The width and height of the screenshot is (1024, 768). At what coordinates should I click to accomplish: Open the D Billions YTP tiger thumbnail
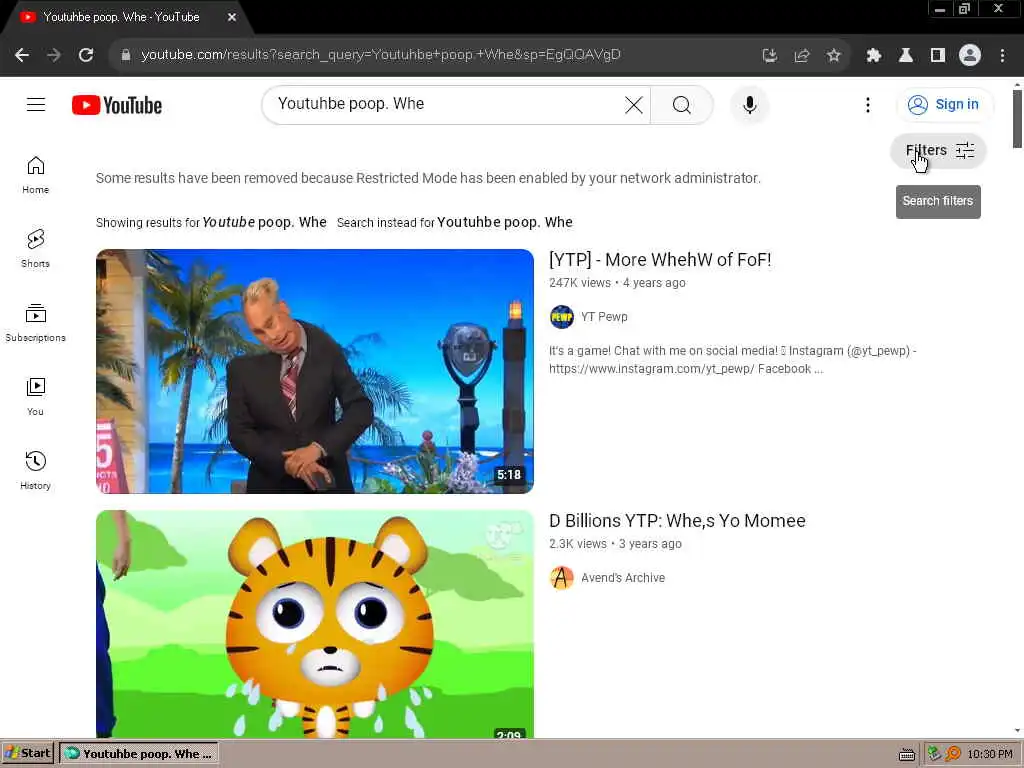click(x=315, y=624)
